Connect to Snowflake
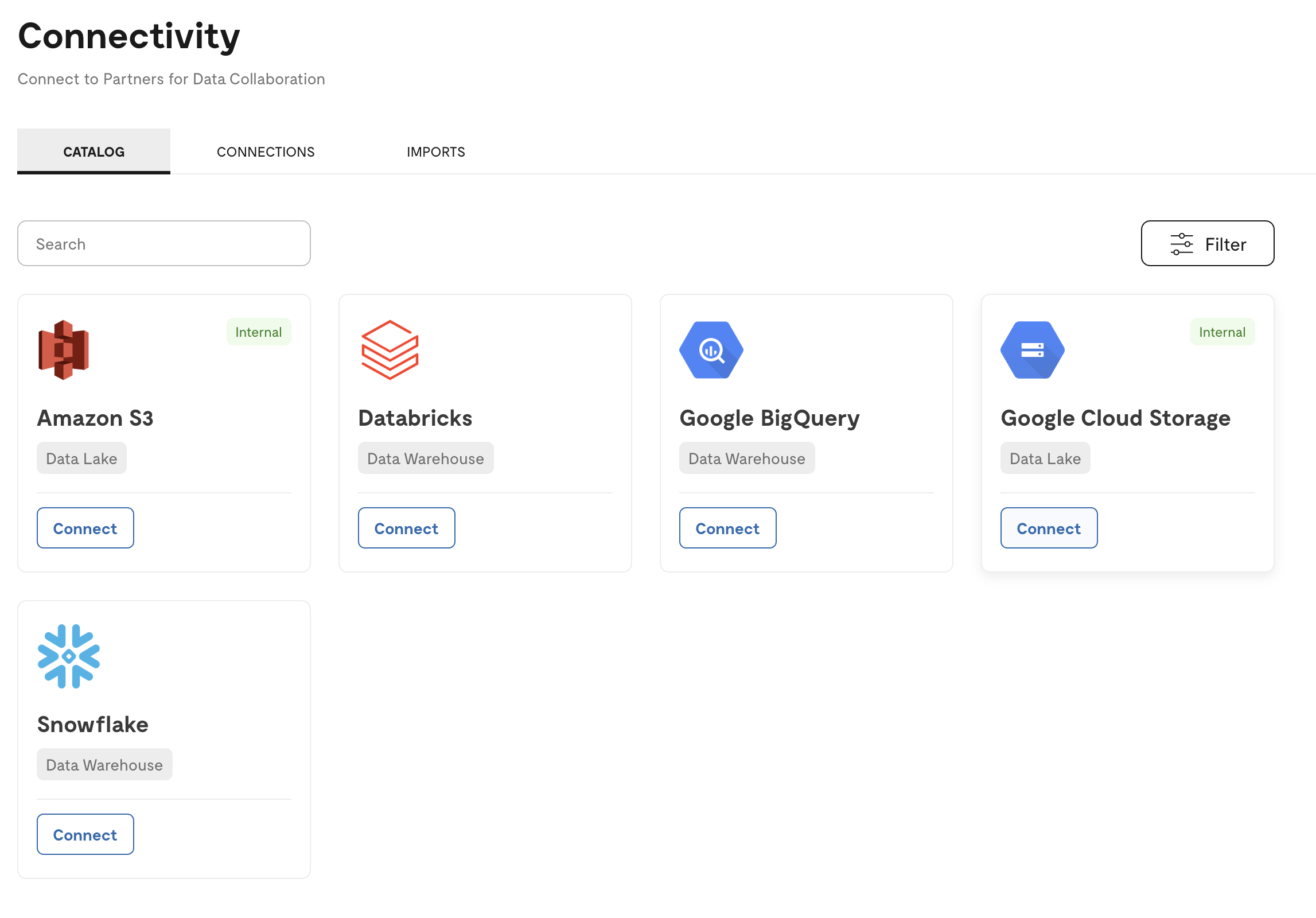Image resolution: width=1316 pixels, height=918 pixels. [x=85, y=835]
